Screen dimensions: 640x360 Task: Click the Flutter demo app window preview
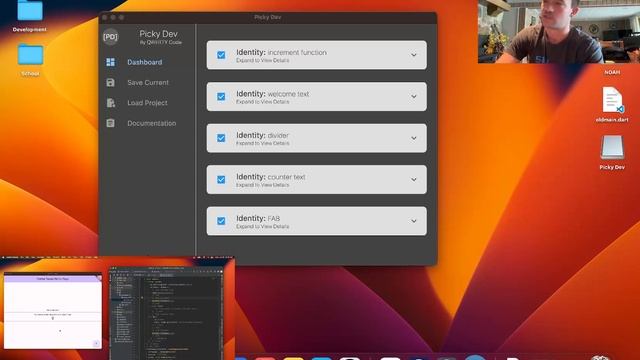coord(53,311)
